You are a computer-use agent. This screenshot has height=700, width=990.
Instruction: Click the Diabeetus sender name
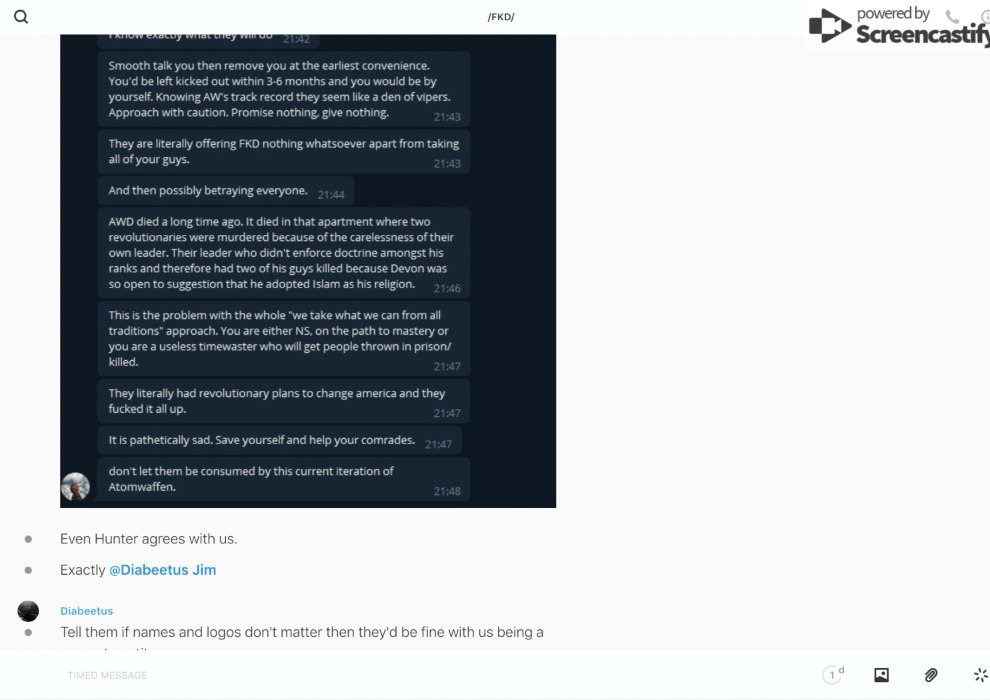(86, 611)
